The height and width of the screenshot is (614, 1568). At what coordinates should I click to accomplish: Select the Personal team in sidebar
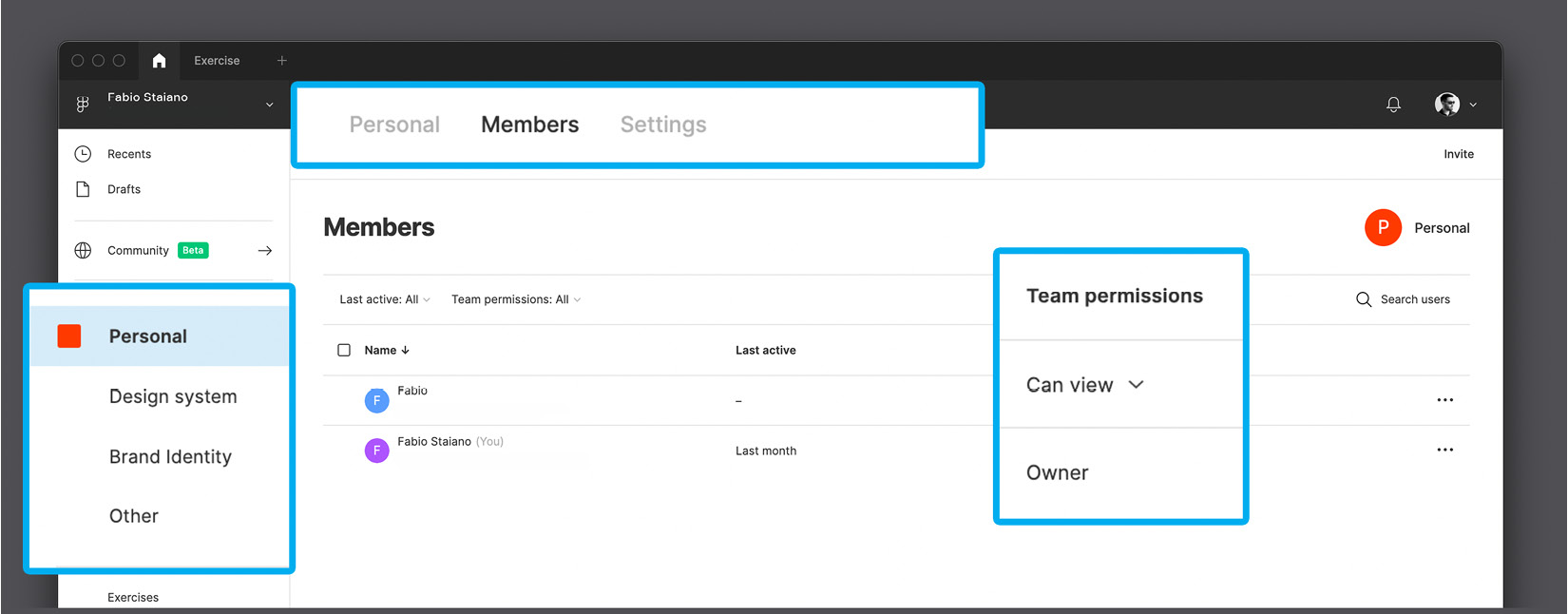click(159, 336)
